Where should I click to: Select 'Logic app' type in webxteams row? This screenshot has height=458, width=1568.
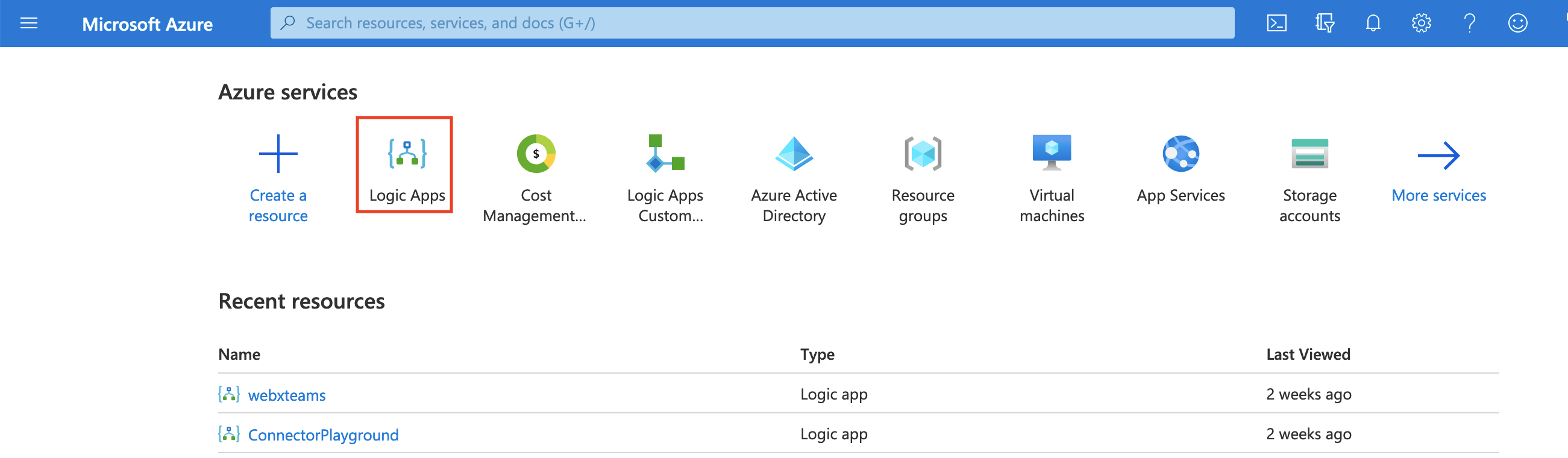[x=834, y=395]
